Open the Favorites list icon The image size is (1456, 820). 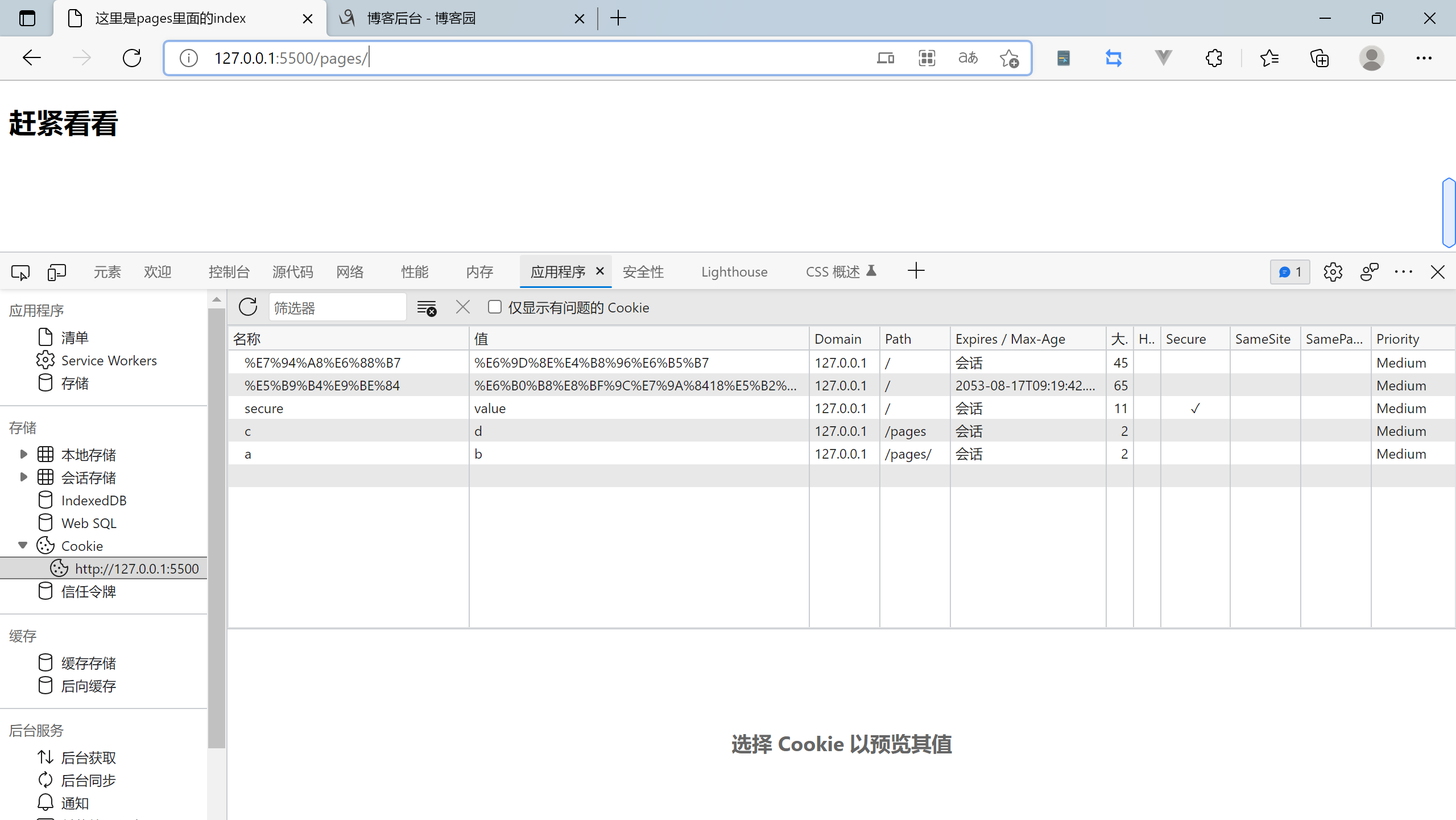(1269, 57)
